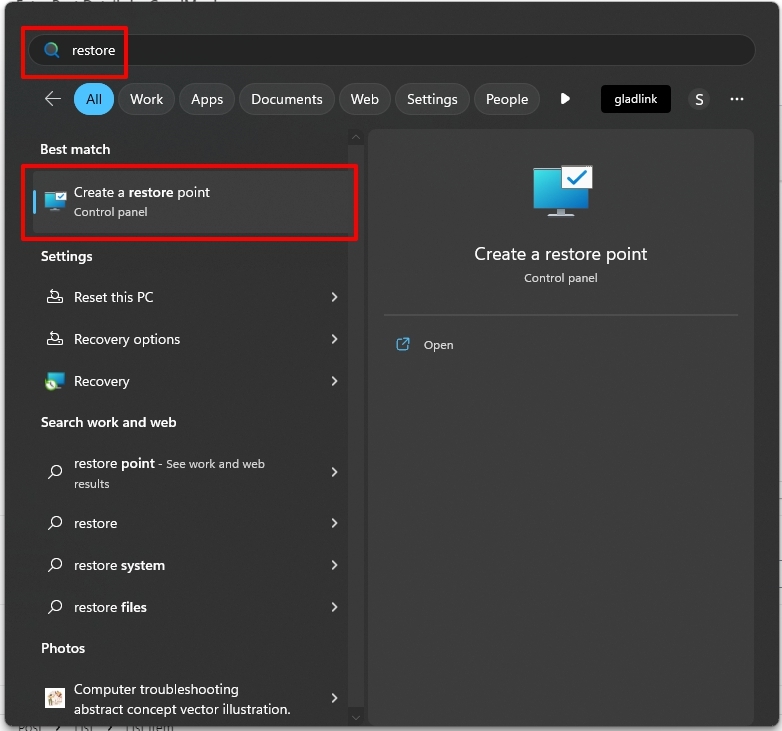Click the search box containing "restore"
The height and width of the screenshot is (731, 782).
[391, 50]
